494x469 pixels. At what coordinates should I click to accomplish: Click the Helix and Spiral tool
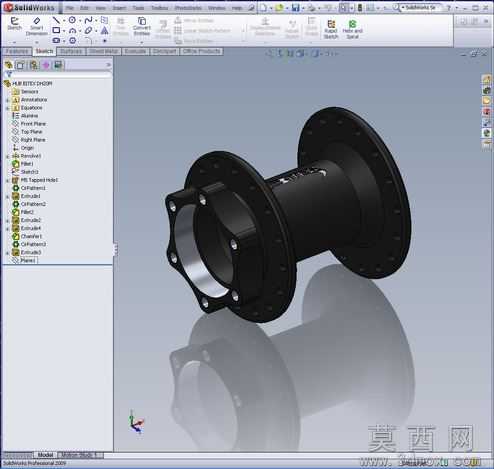click(352, 29)
